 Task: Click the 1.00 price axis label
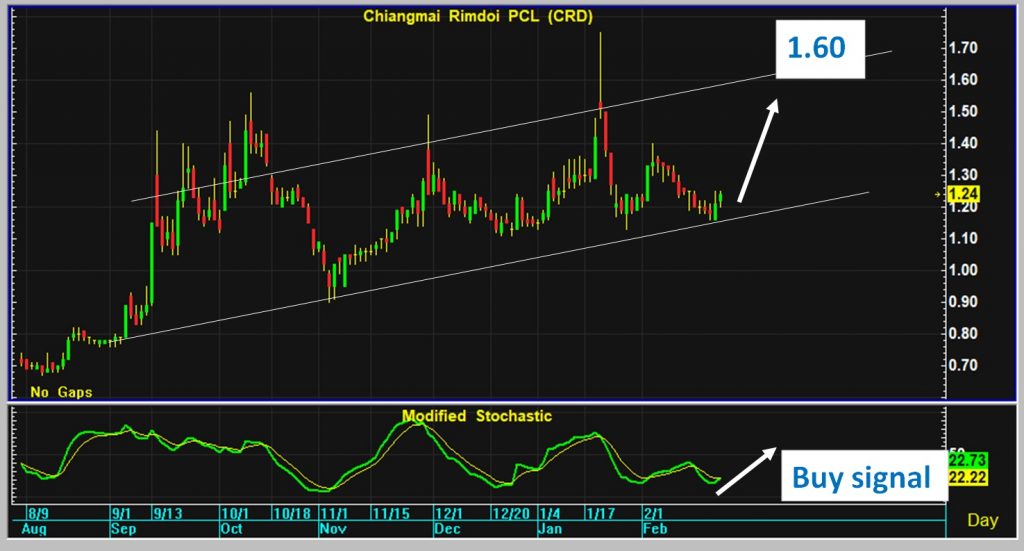pyautogui.click(x=963, y=270)
